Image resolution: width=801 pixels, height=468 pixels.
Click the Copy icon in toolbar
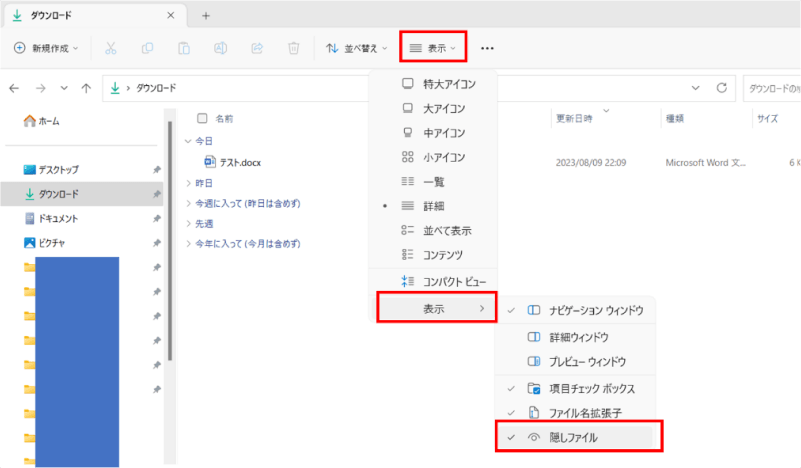(147, 48)
